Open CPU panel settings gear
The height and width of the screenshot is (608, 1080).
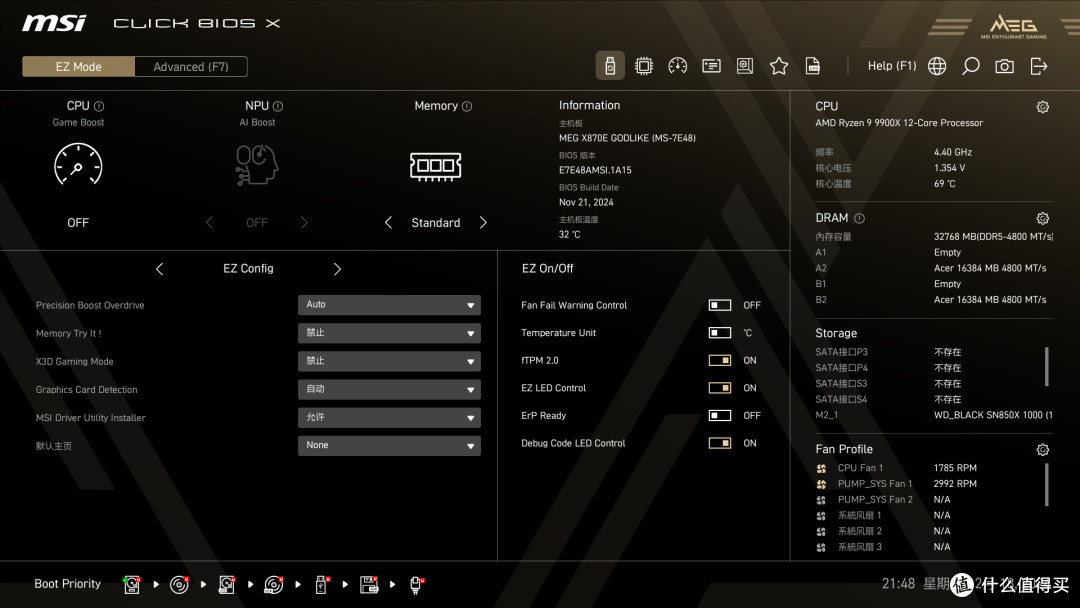[1043, 107]
